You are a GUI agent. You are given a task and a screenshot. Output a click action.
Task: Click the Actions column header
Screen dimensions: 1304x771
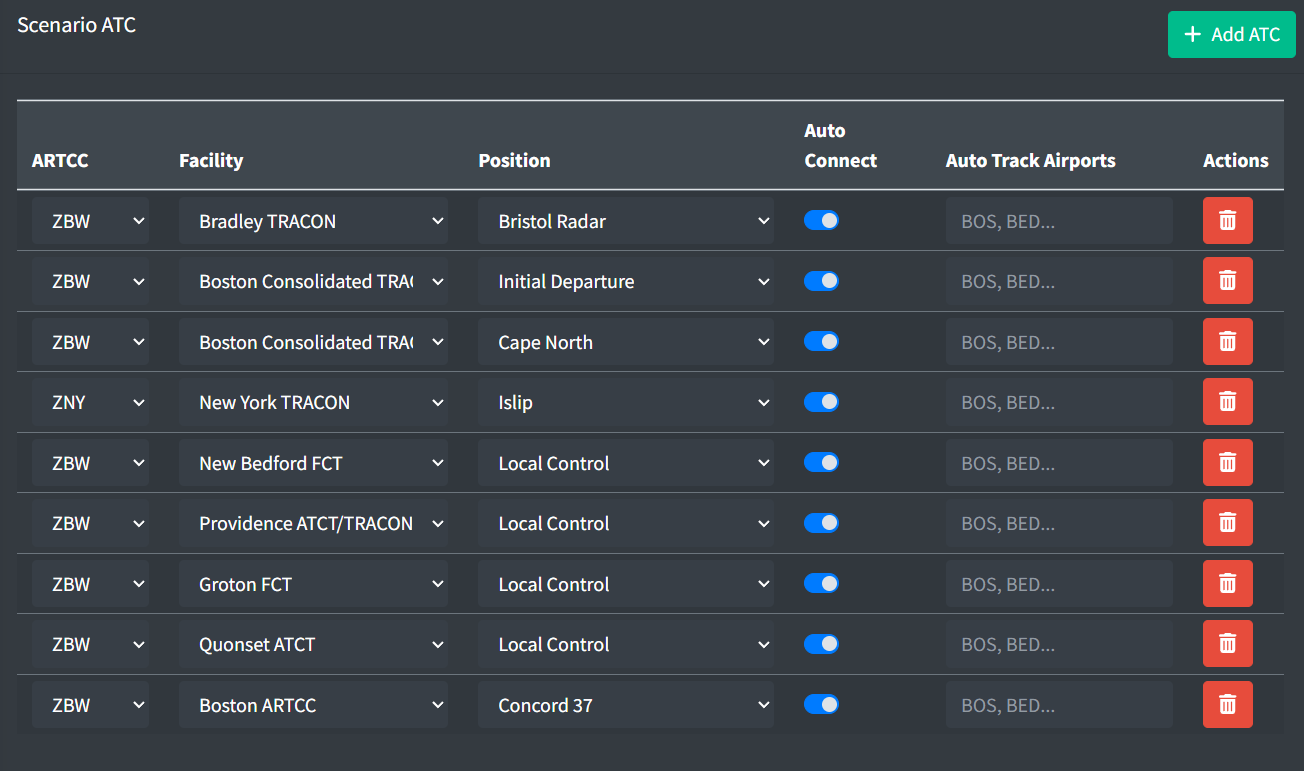pos(1236,160)
